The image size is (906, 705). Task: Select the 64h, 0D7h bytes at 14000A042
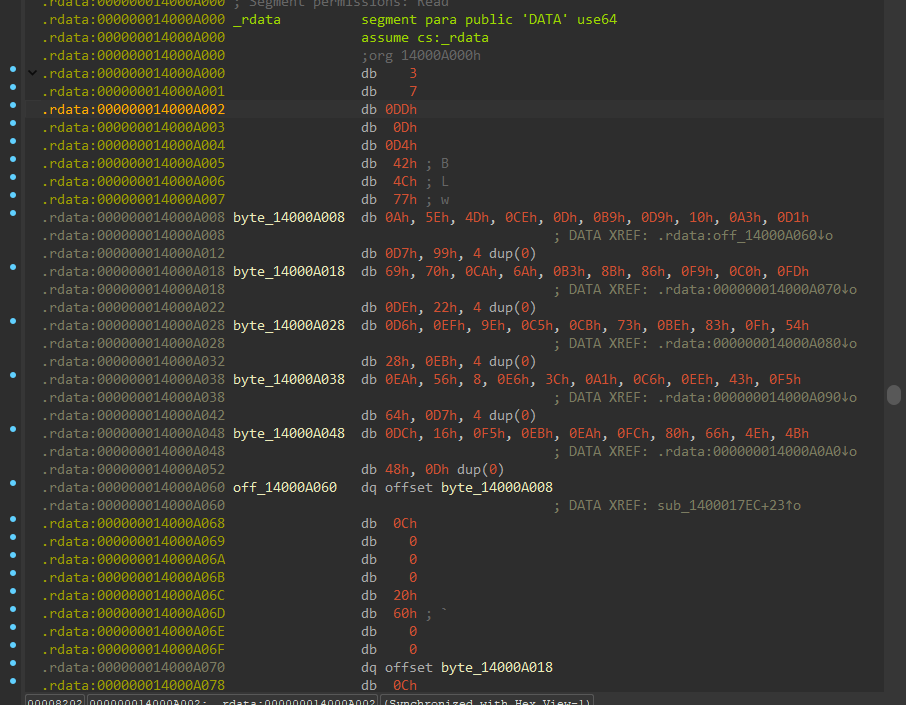(421, 415)
